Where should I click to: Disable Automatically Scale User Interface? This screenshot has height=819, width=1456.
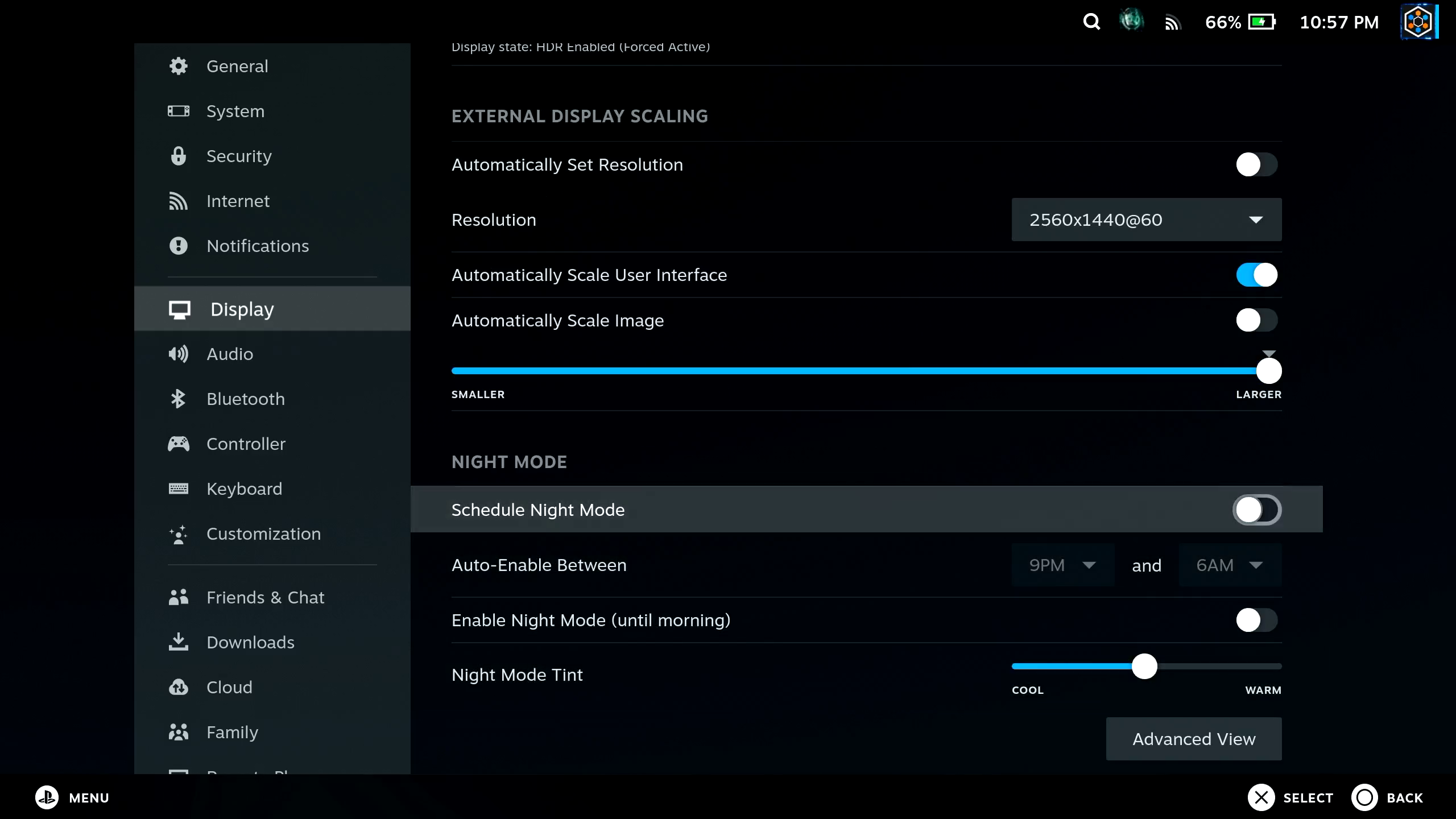tap(1256, 275)
